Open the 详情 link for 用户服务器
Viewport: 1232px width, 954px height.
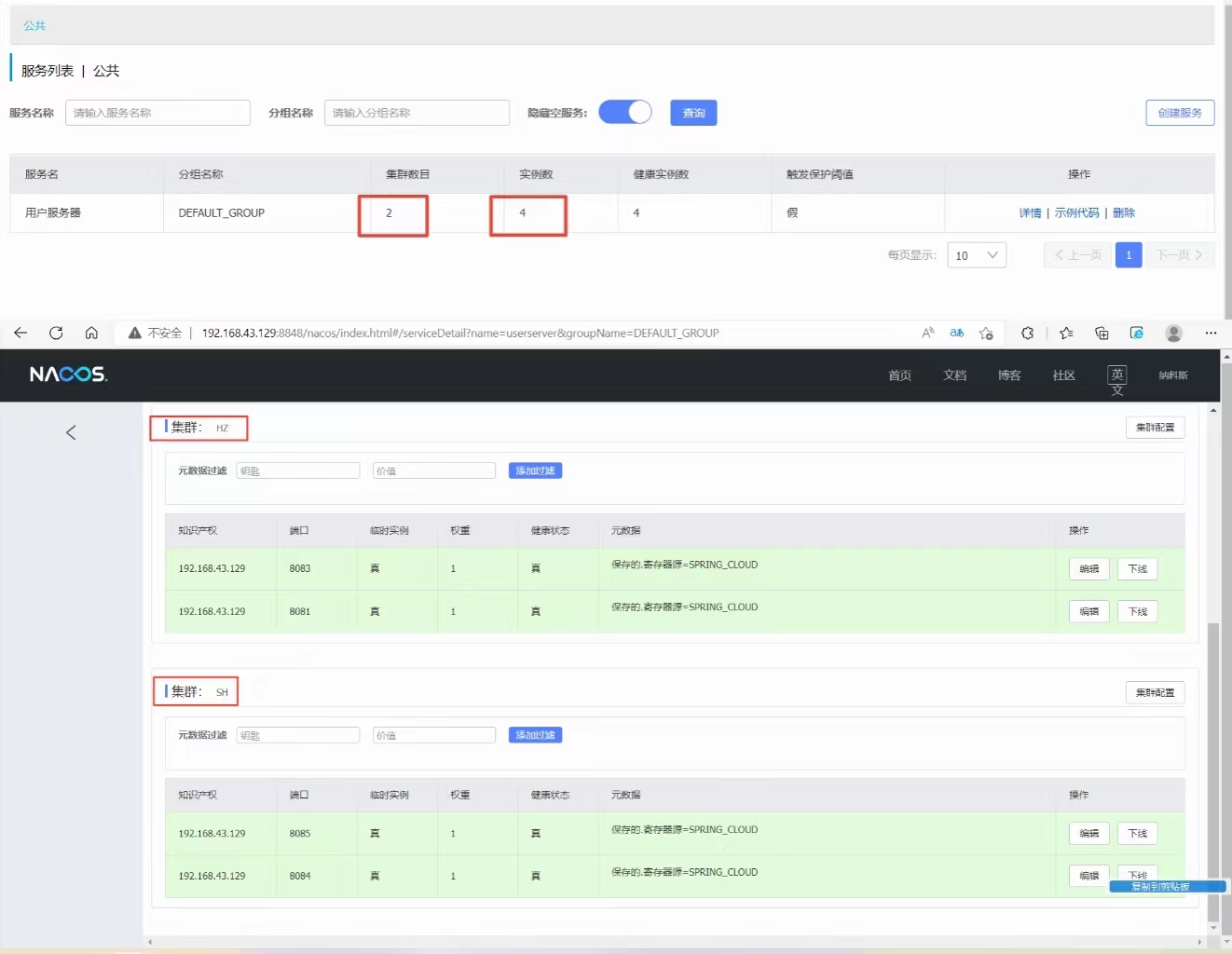point(1030,213)
